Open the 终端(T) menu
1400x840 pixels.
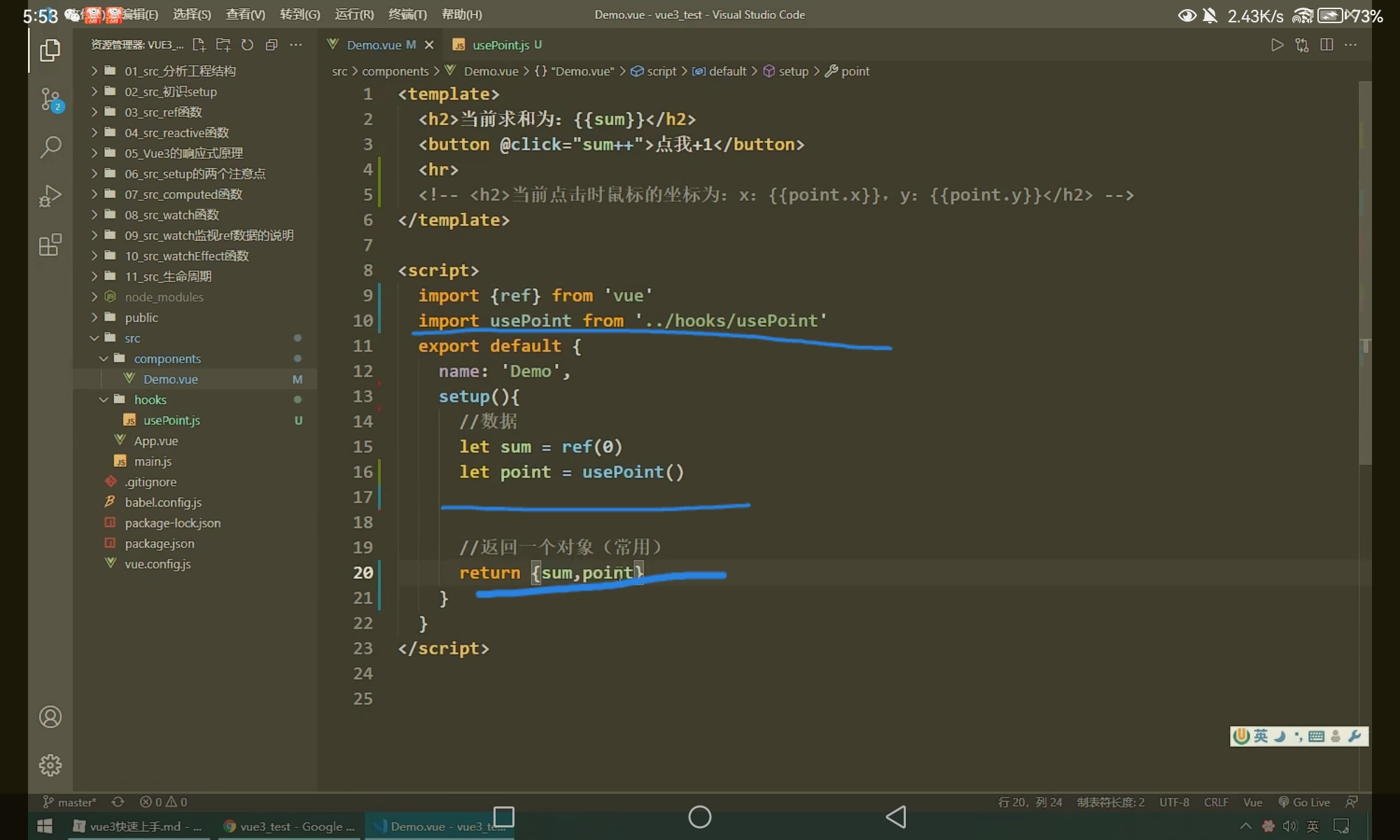coord(407,14)
